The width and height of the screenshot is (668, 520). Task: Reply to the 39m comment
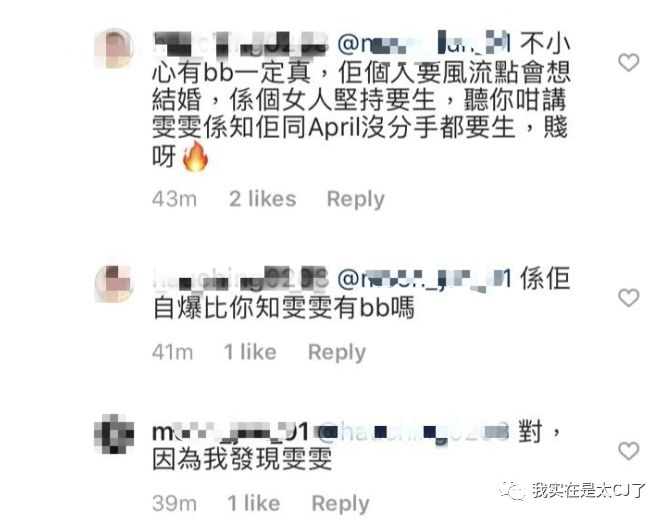(x=340, y=503)
